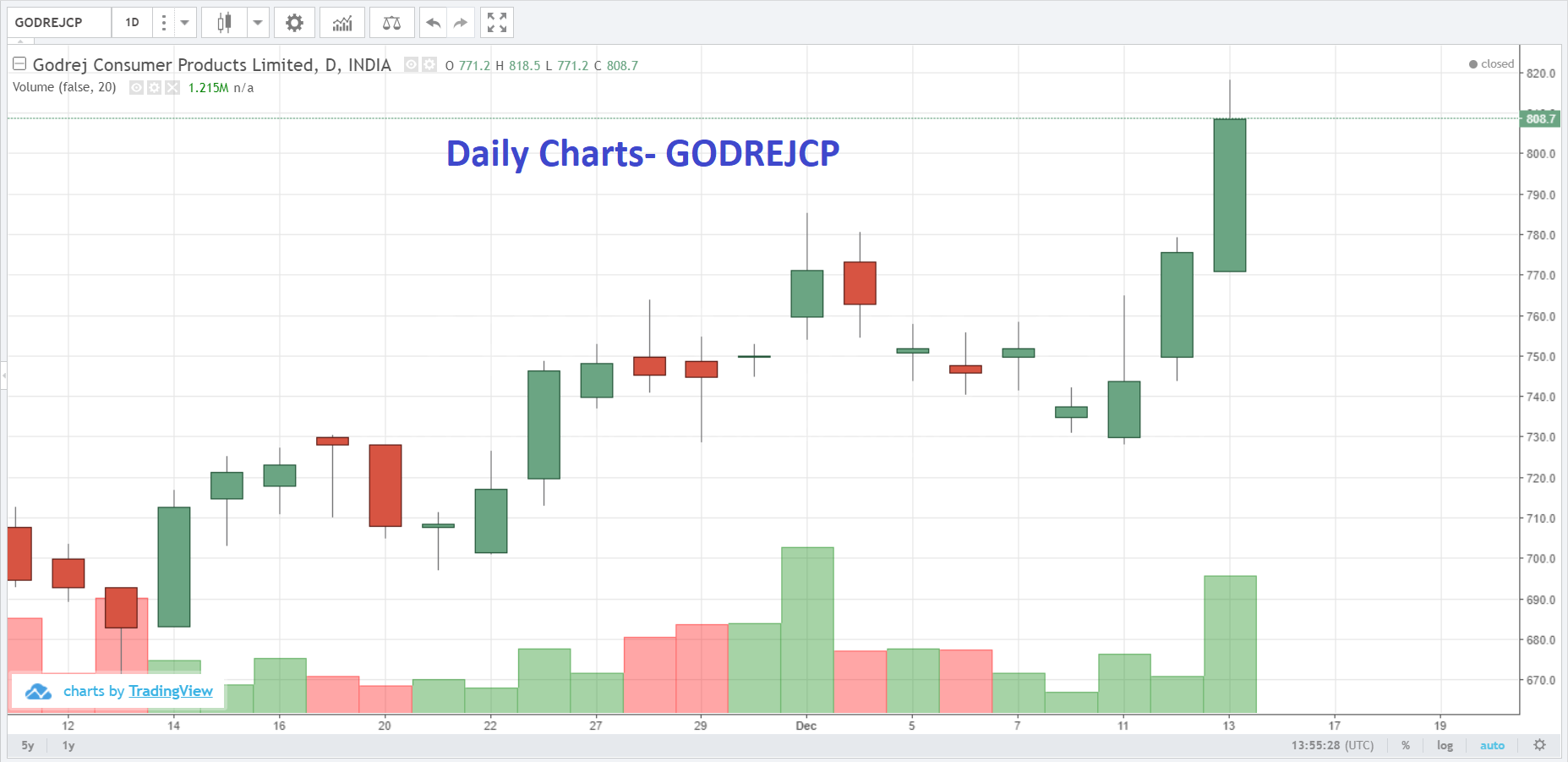The height and width of the screenshot is (762, 1568).
Task: Open main series format gear icon
Action: [429, 64]
